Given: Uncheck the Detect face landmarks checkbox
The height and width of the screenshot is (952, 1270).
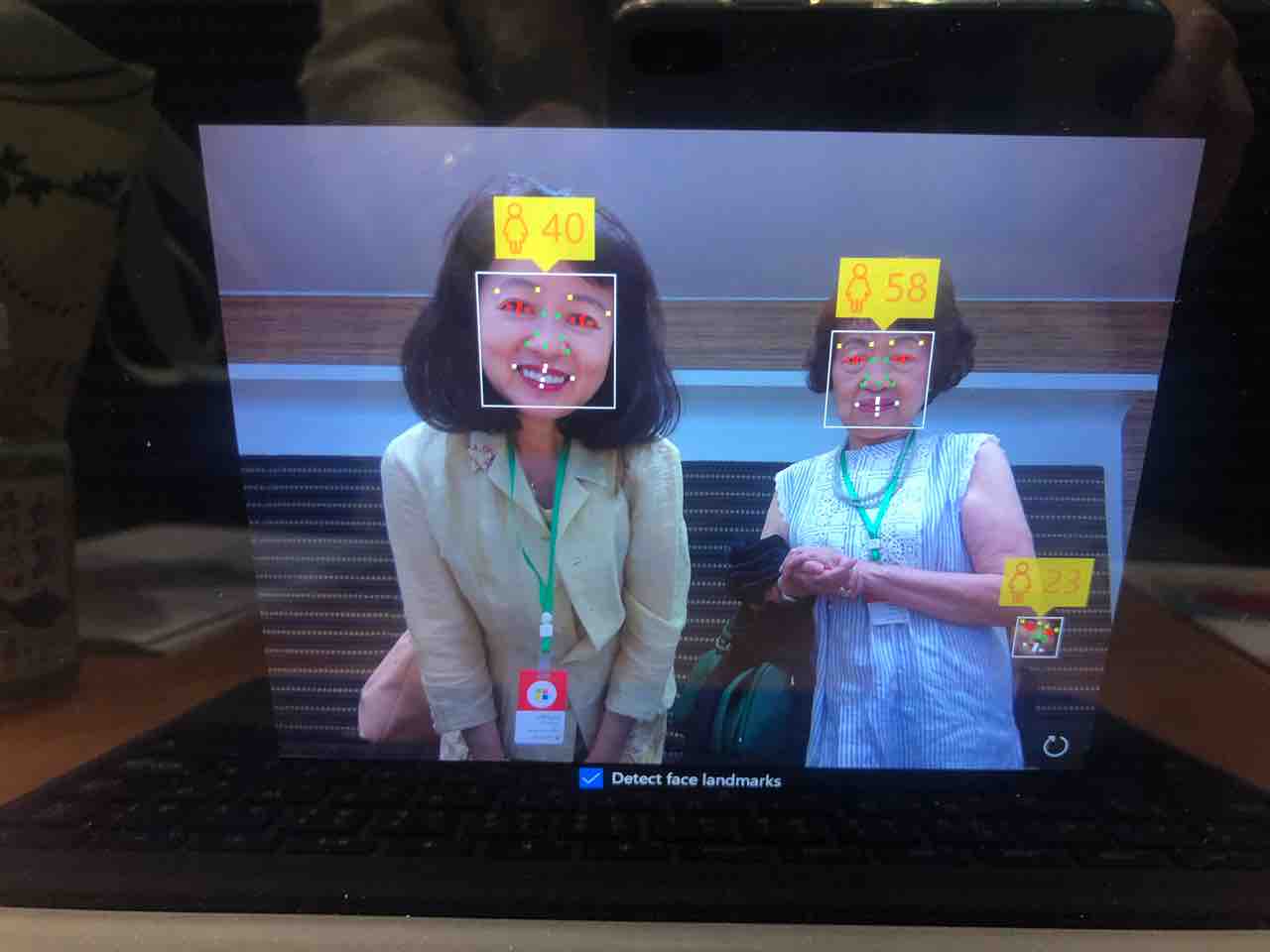Looking at the screenshot, I should click(x=590, y=778).
